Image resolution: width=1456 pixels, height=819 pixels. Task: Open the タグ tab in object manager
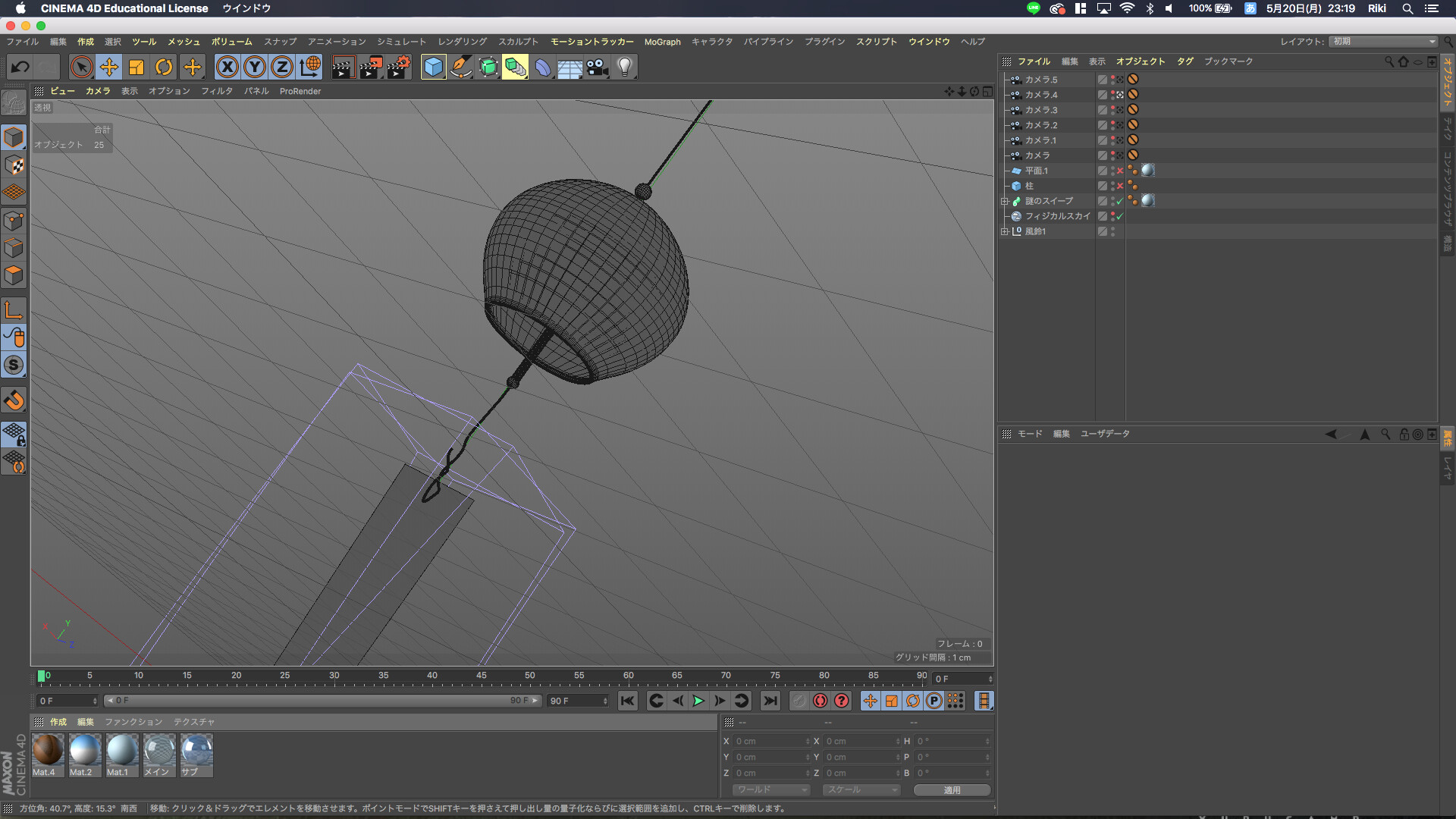(x=1185, y=61)
